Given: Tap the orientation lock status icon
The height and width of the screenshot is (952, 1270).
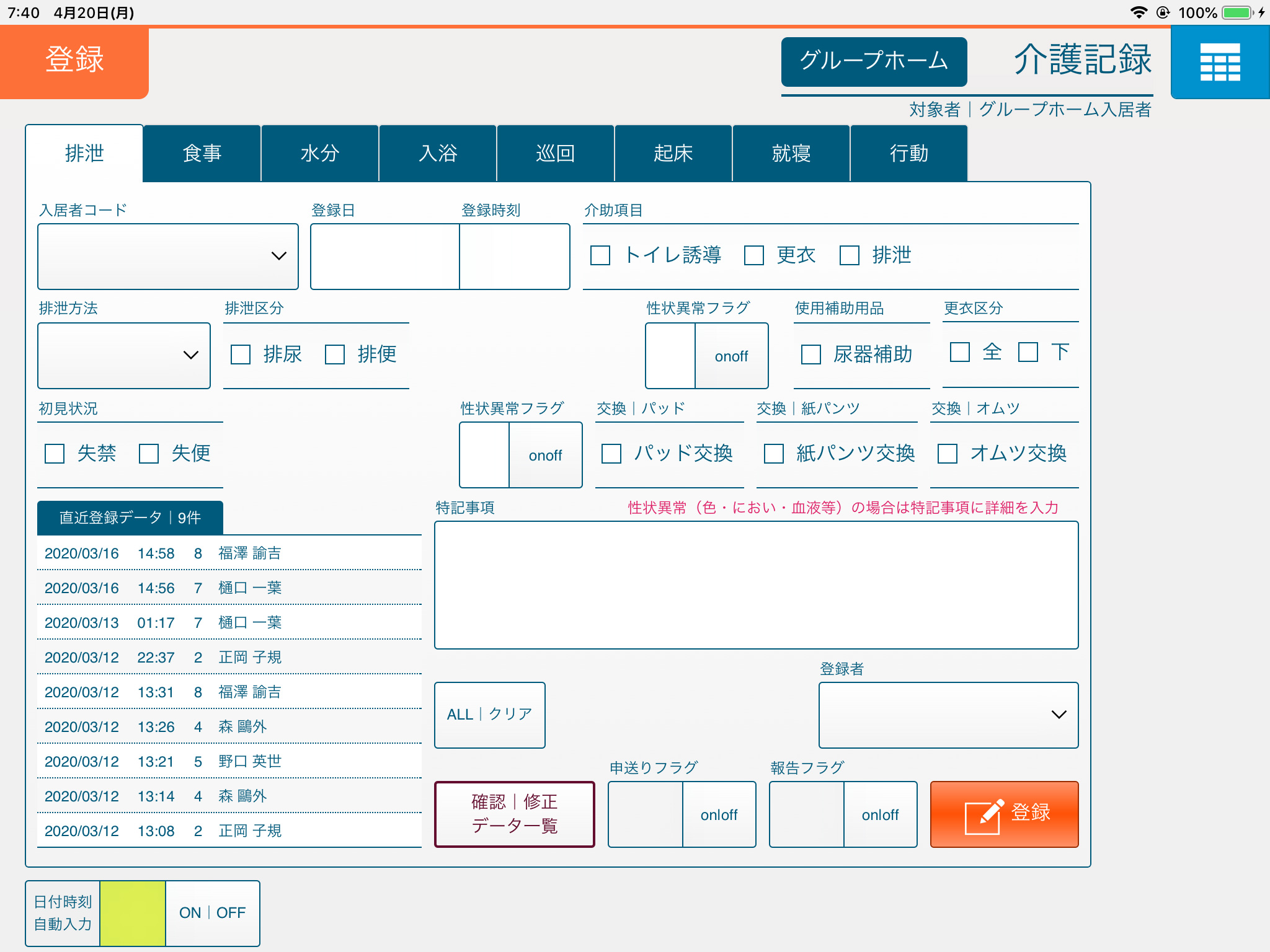Looking at the screenshot, I should (1163, 12).
